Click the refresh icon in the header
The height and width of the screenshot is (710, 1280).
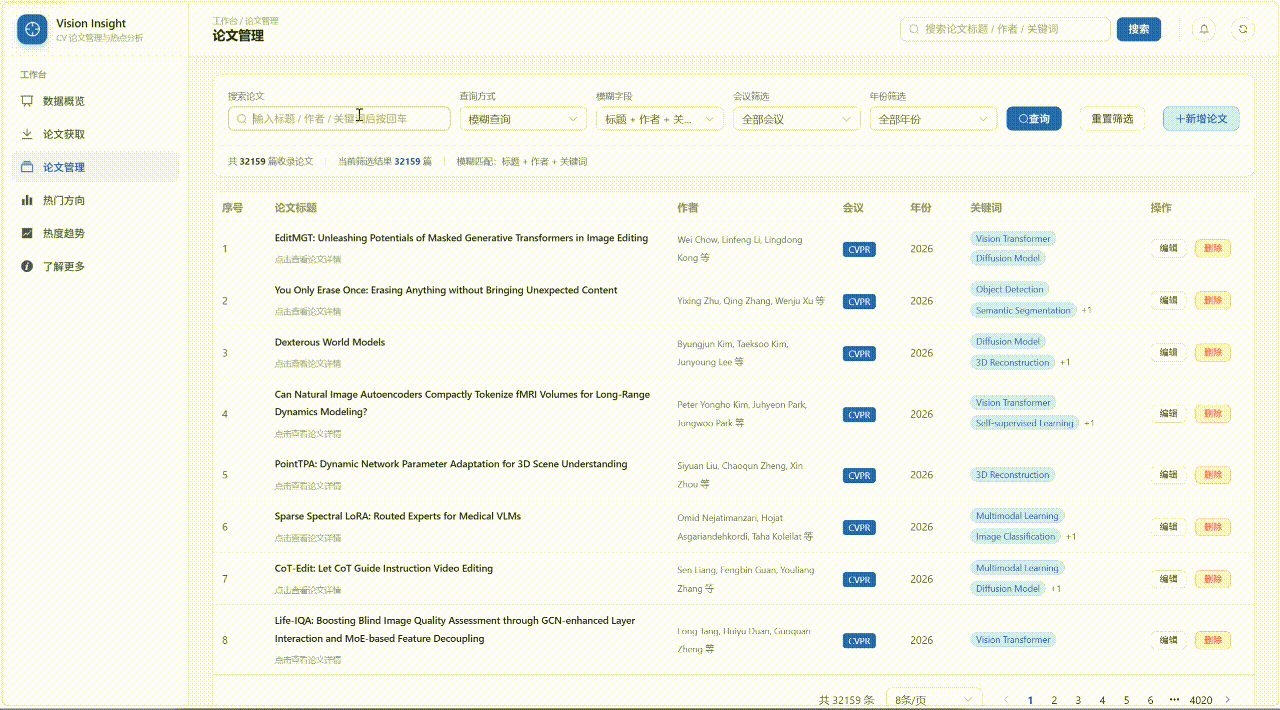[1243, 29]
